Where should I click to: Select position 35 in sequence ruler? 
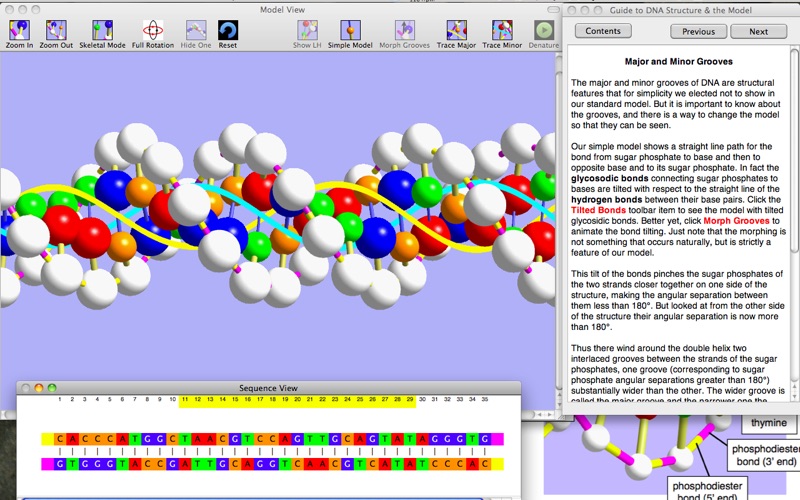click(485, 399)
